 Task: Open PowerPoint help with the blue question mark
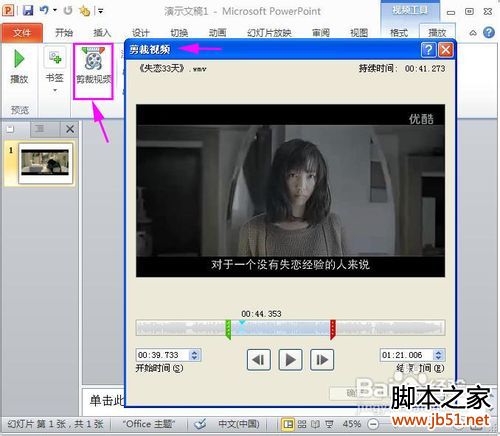(x=489, y=33)
